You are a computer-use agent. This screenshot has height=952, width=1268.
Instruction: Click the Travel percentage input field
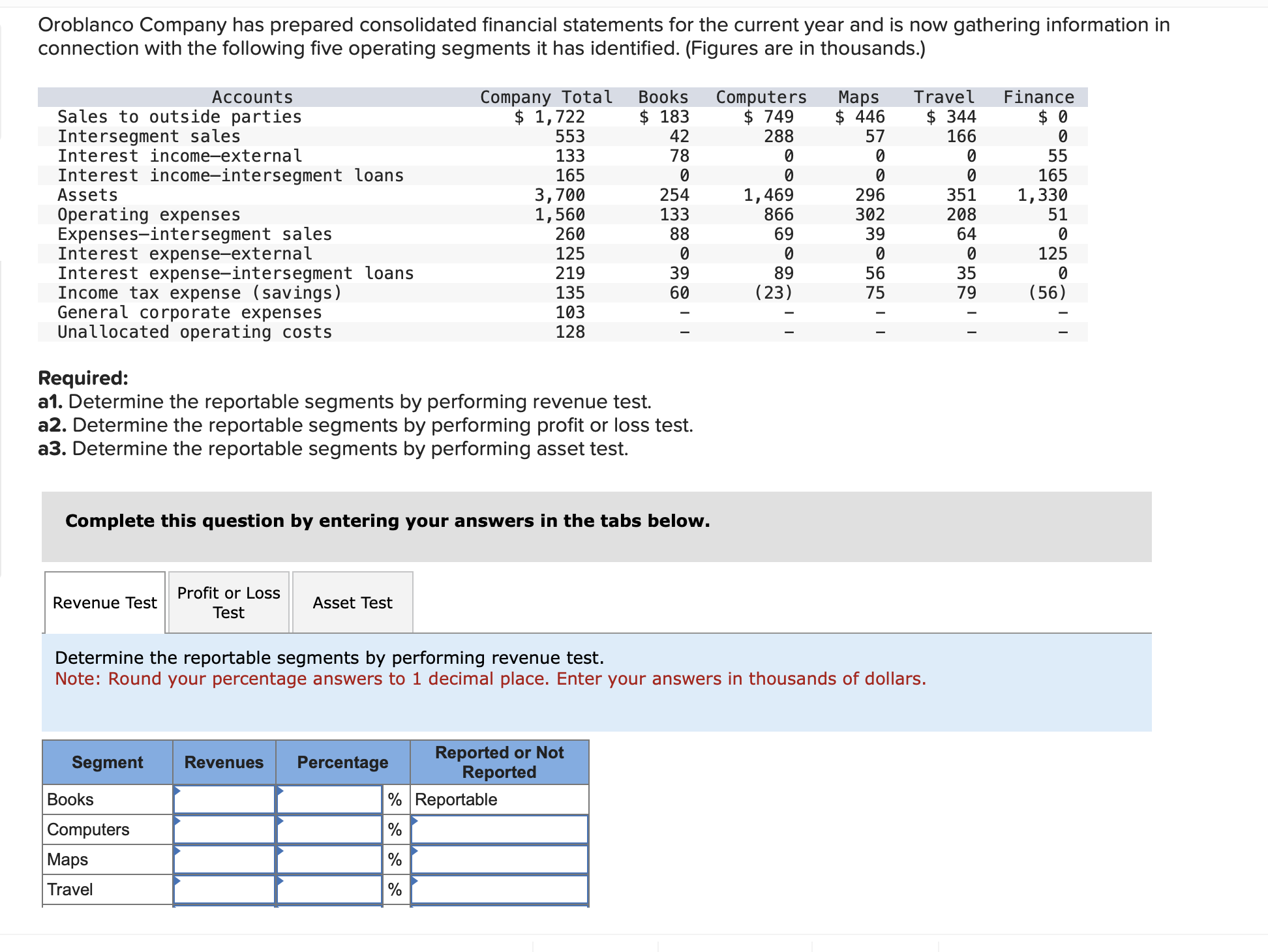point(329,889)
